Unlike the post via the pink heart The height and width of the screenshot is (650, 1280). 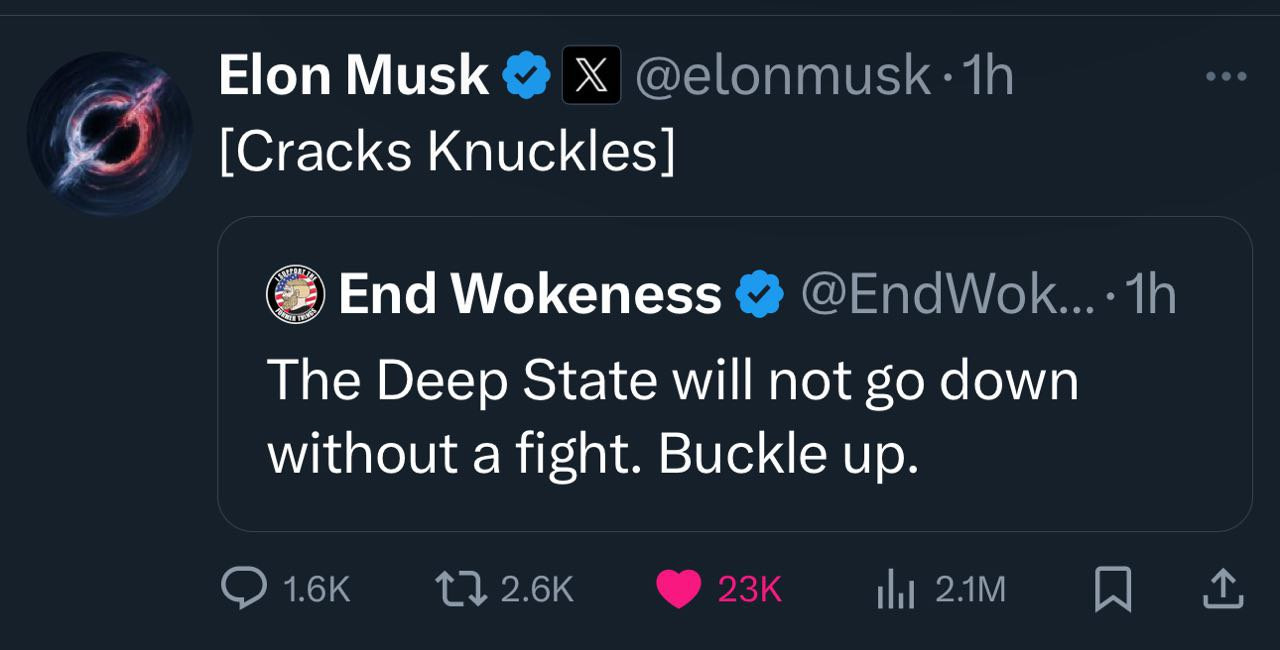(679, 588)
